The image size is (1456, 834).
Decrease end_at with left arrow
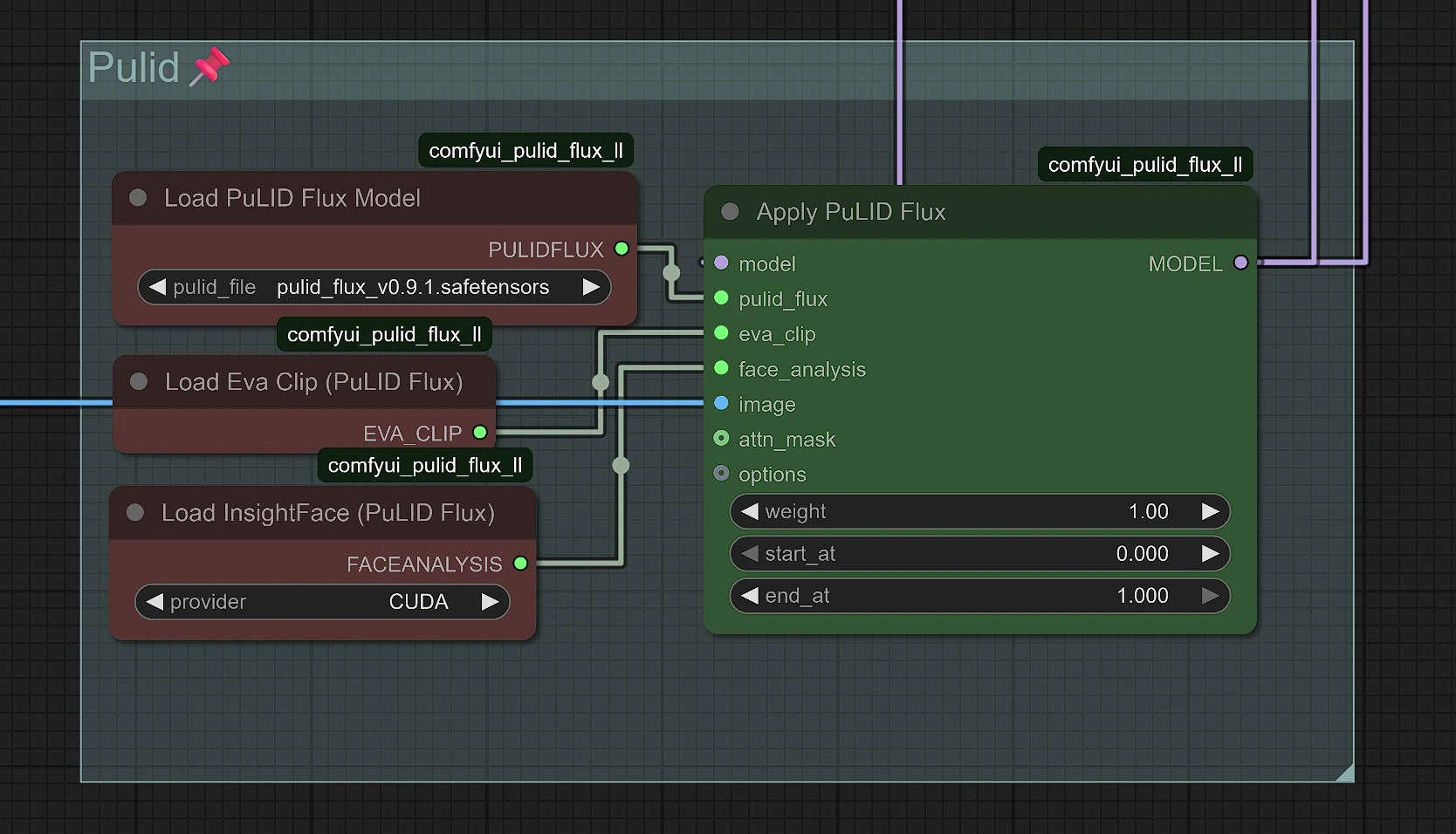coord(750,596)
